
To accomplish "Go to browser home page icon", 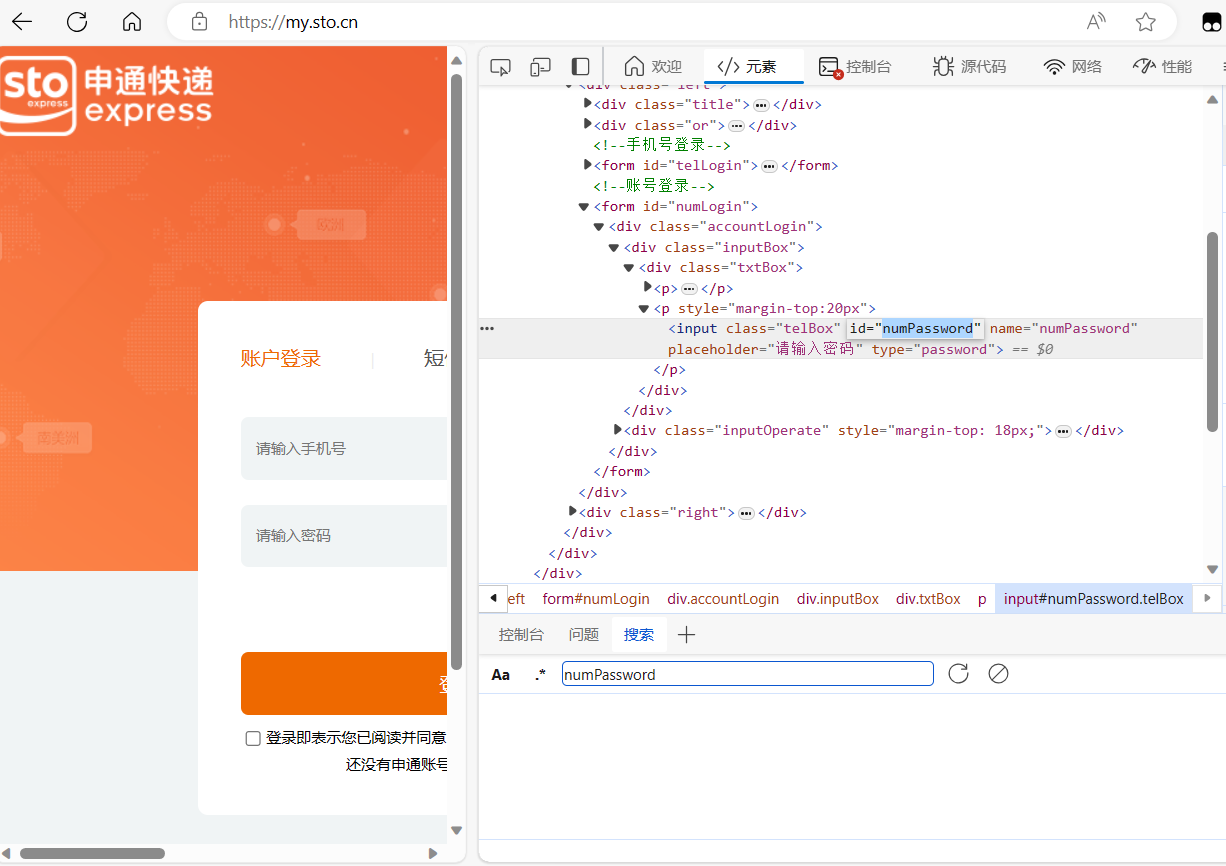I will point(132,22).
